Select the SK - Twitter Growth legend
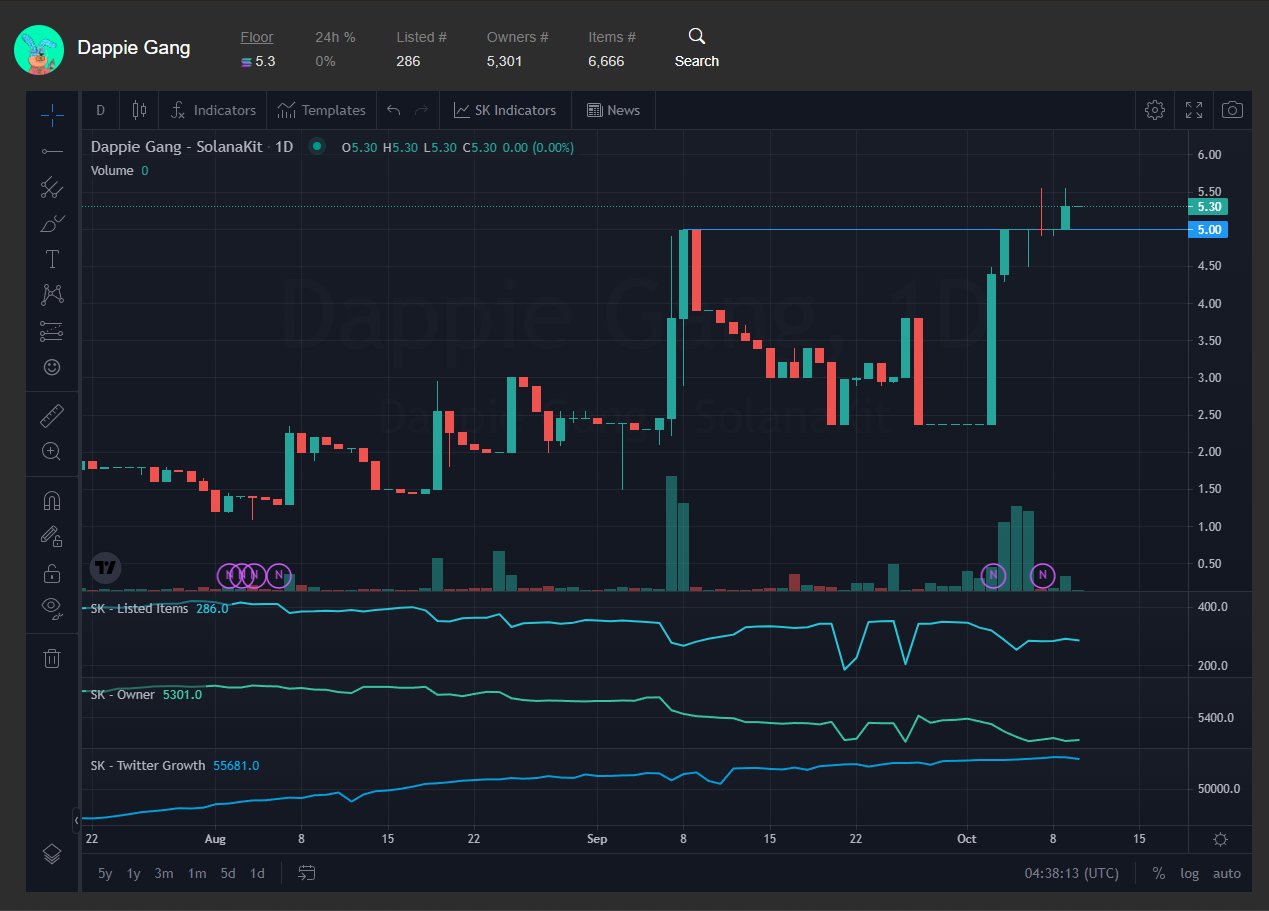The width and height of the screenshot is (1269, 911). tap(147, 765)
